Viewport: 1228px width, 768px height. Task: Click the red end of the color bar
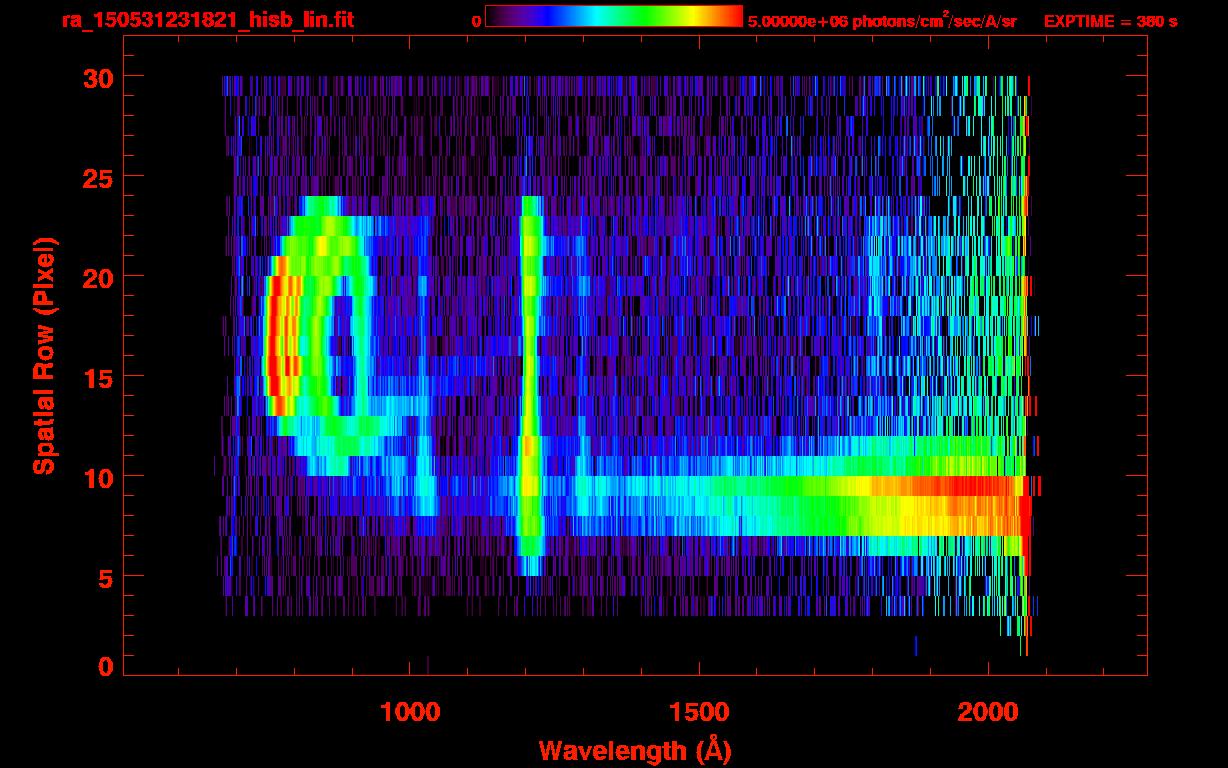[x=730, y=16]
